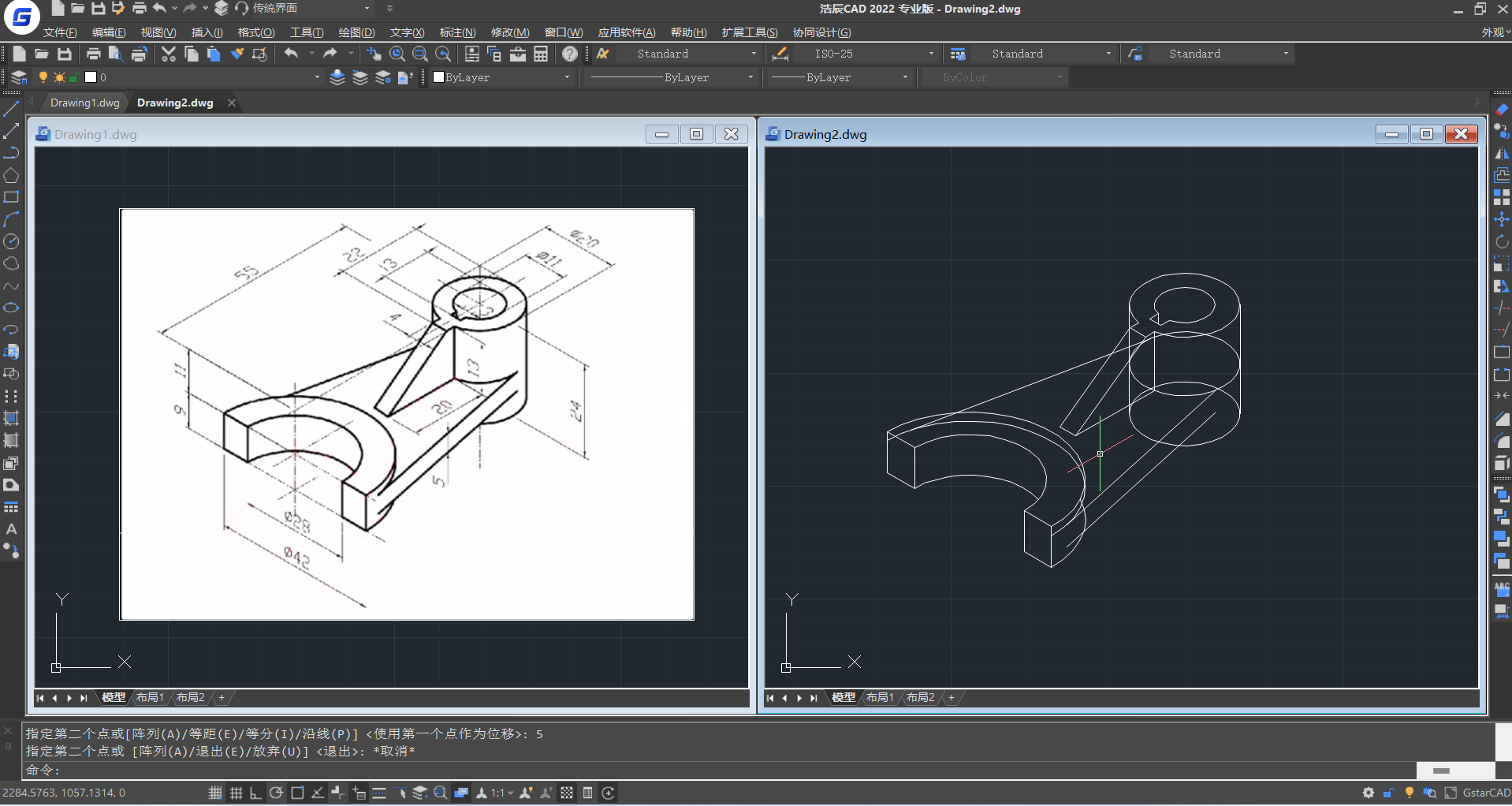The width and height of the screenshot is (1512, 806).
Task: Open the 标注(N) menu
Action: [458, 32]
